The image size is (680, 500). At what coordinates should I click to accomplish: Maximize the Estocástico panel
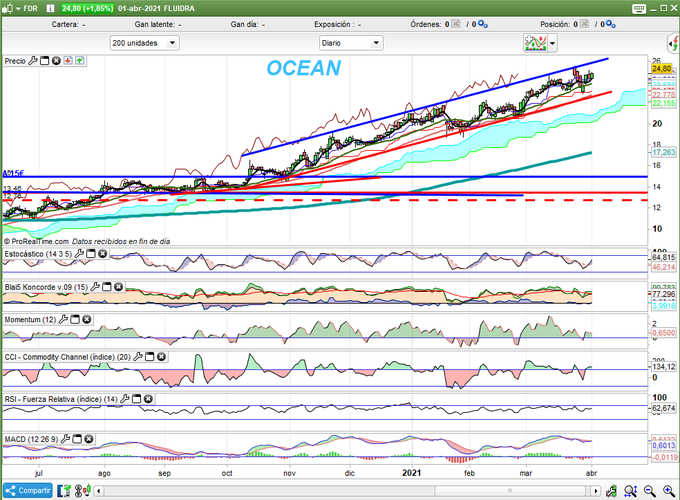pos(91,254)
